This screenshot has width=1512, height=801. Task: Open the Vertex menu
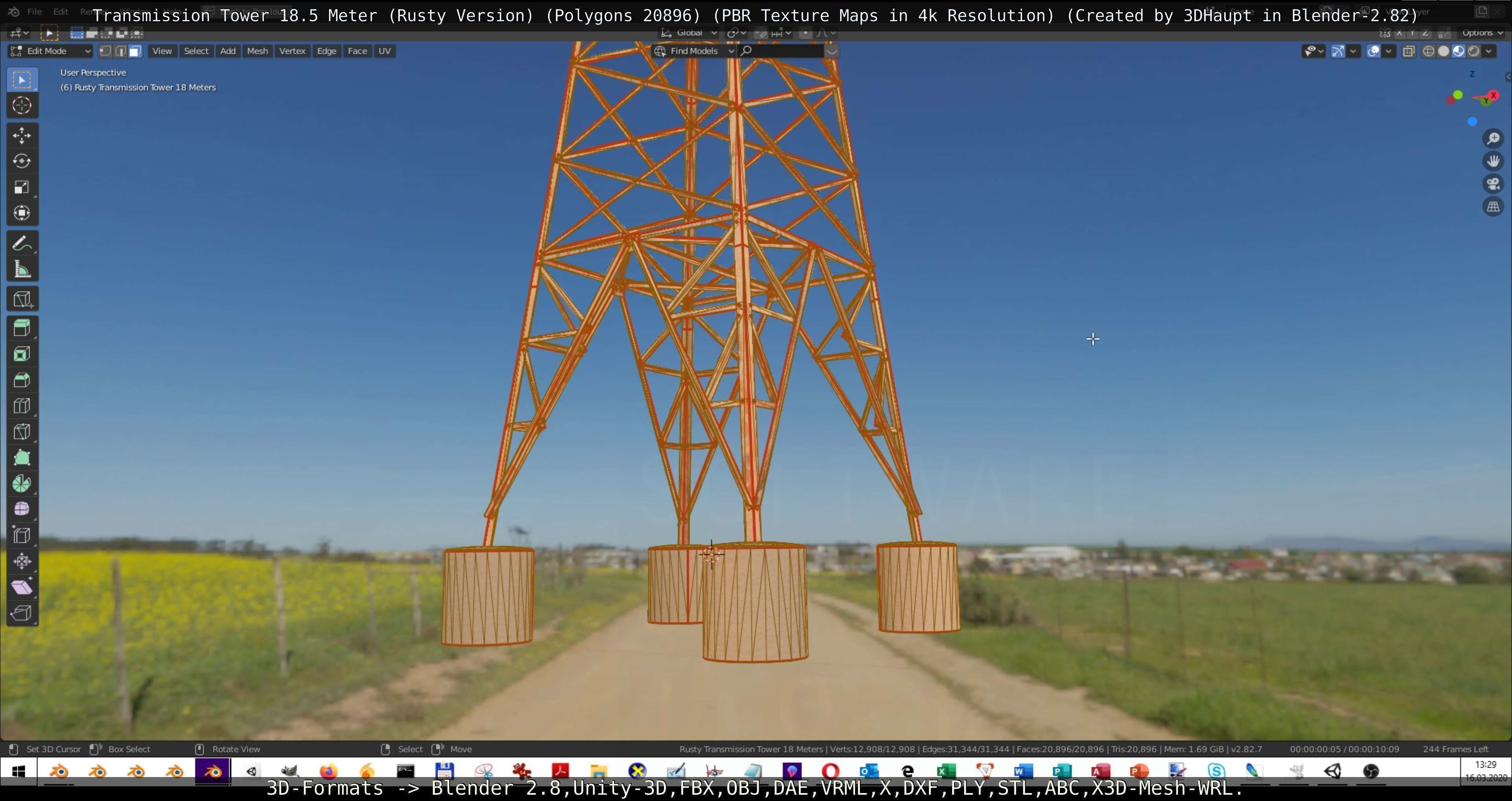(x=292, y=51)
